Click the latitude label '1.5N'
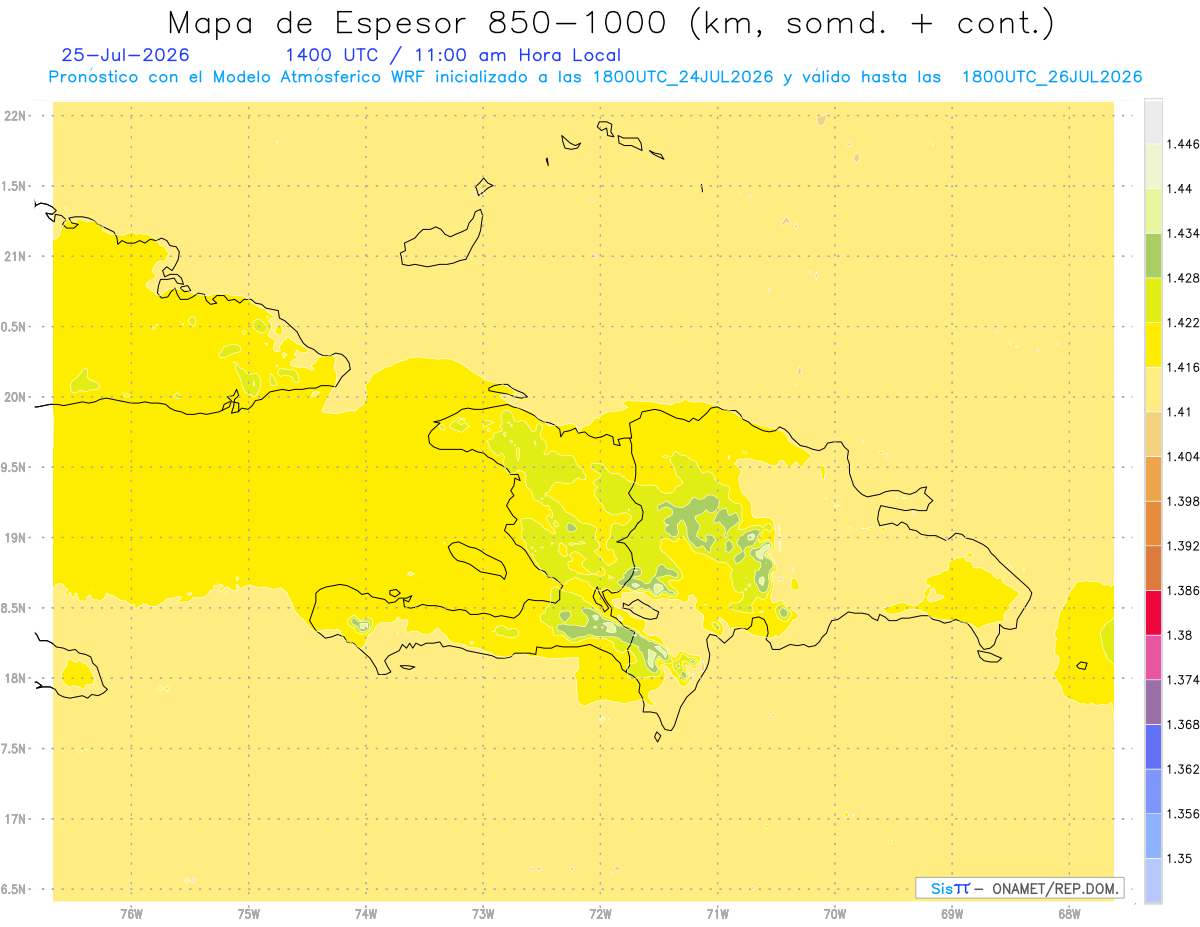1200x927 pixels. 15,186
